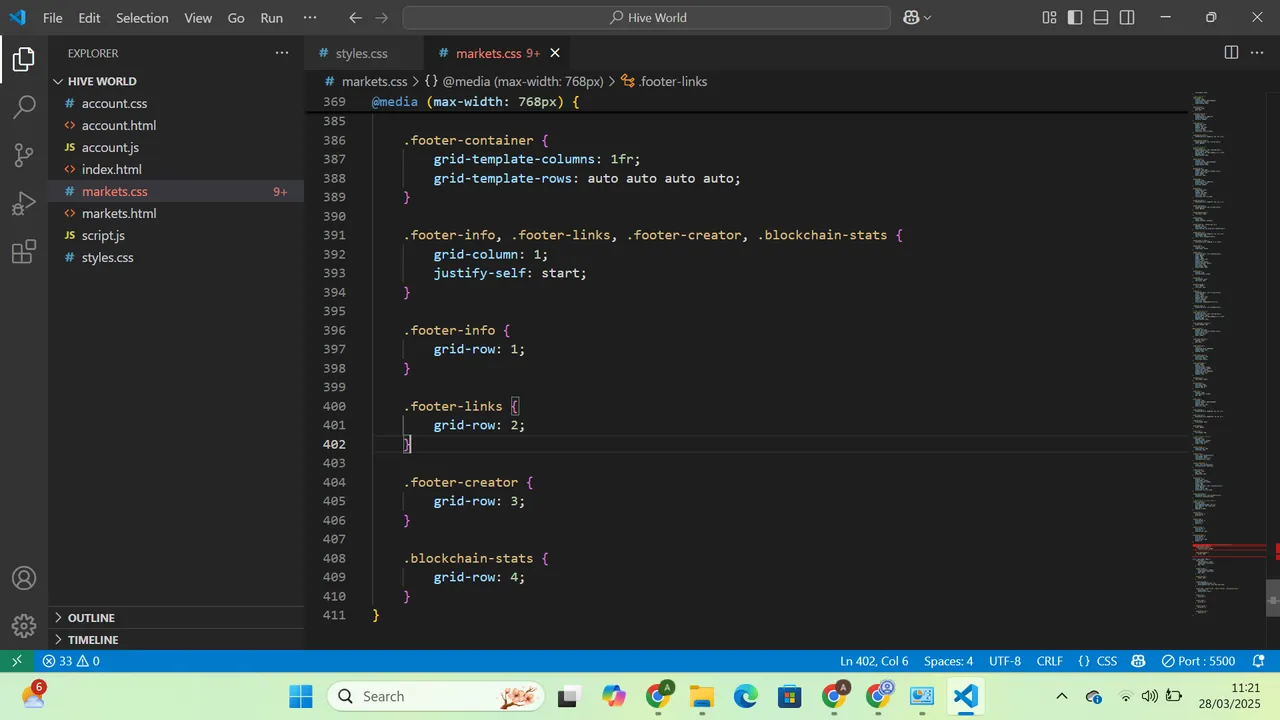The height and width of the screenshot is (720, 1280).
Task: Open the Go menu
Action: pos(236,18)
